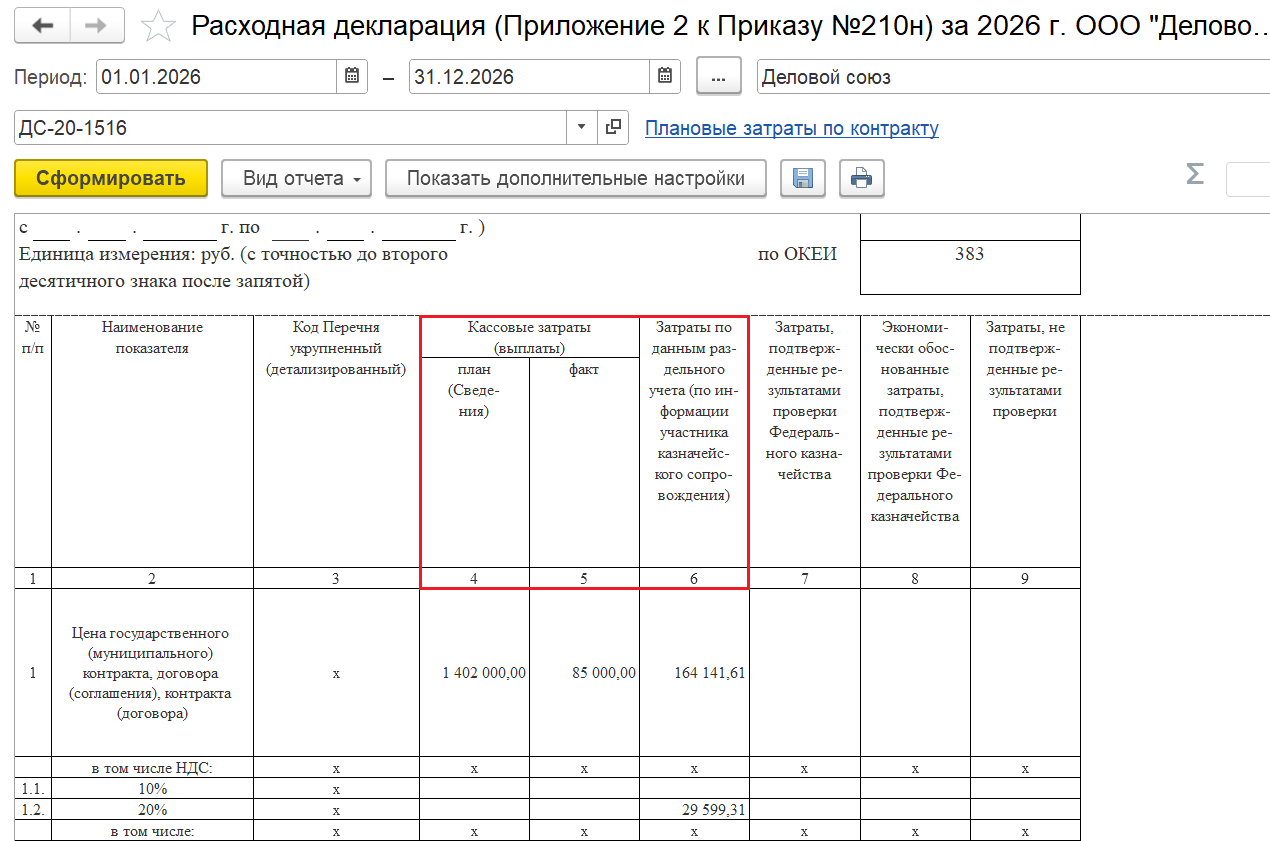Go forward with the right arrow button
This screenshot has height=841, width=1270.
(97, 26)
